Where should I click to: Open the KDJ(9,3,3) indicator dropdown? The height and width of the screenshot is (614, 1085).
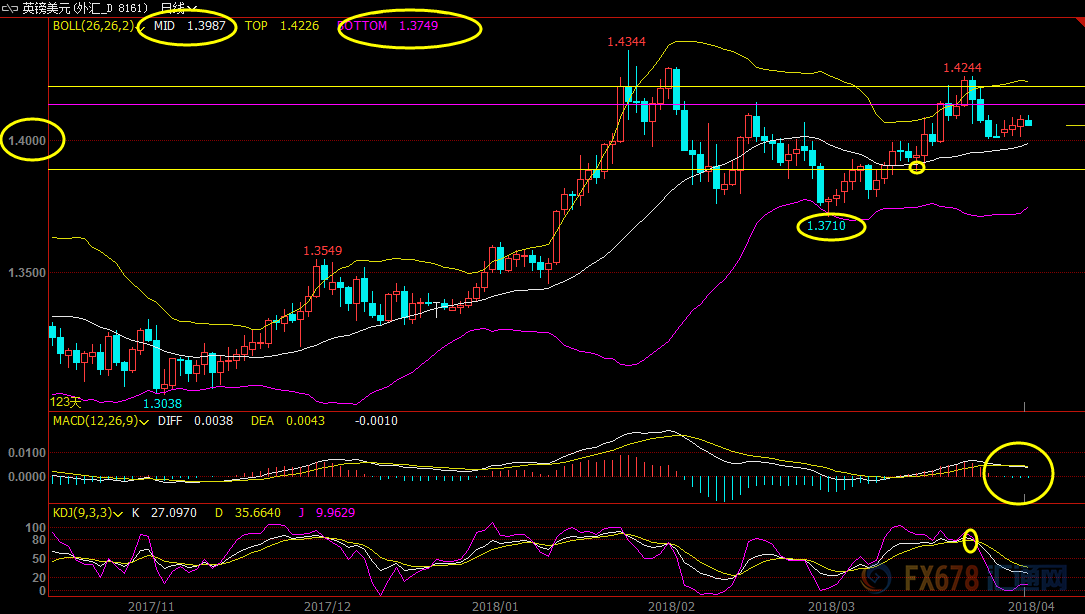pos(119,513)
